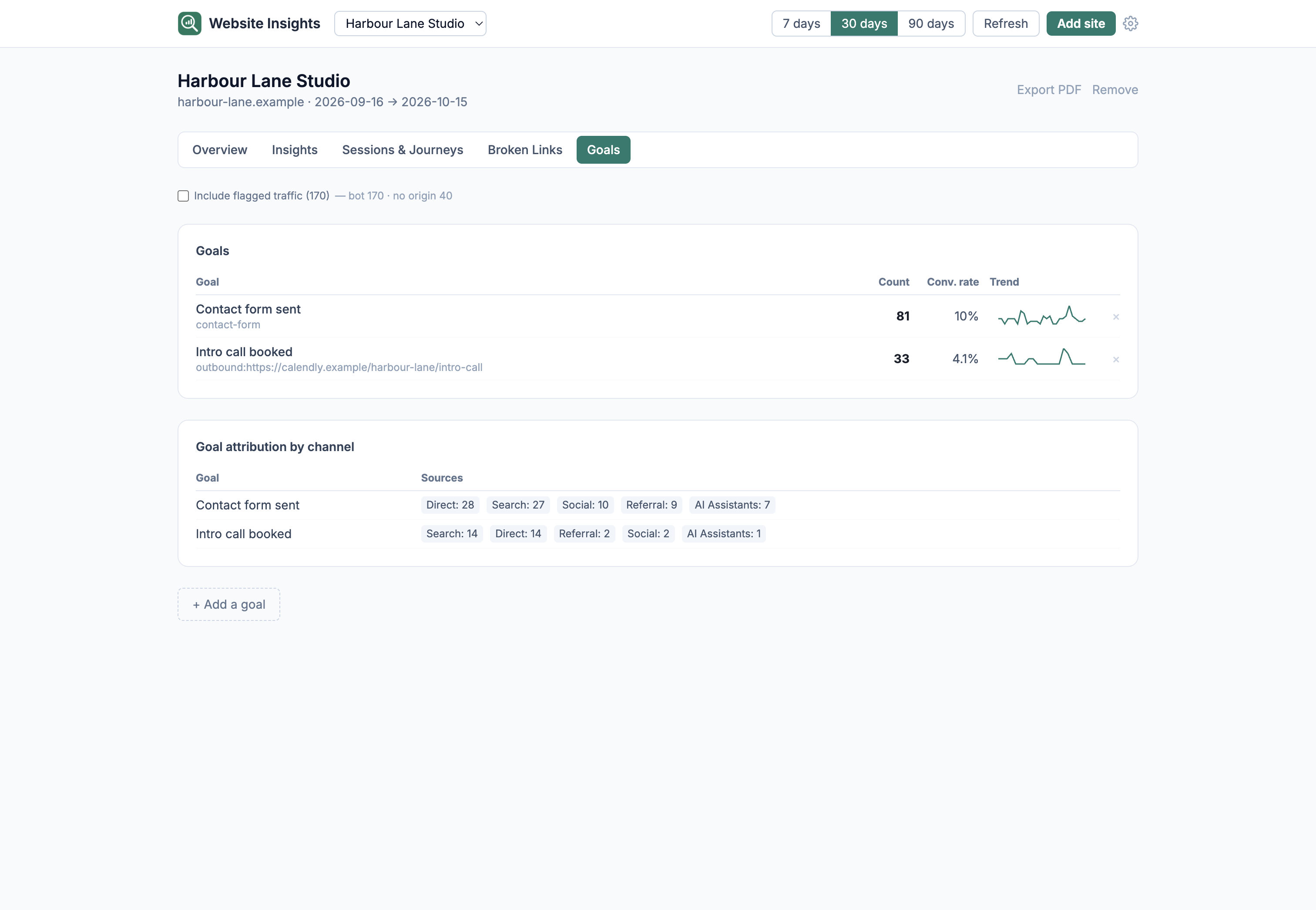Click the count value 33
Screen dimensions: 1316x910
click(x=901, y=359)
